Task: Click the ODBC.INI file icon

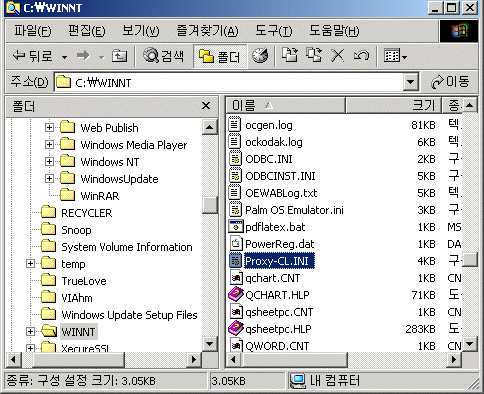Action: [x=235, y=159]
